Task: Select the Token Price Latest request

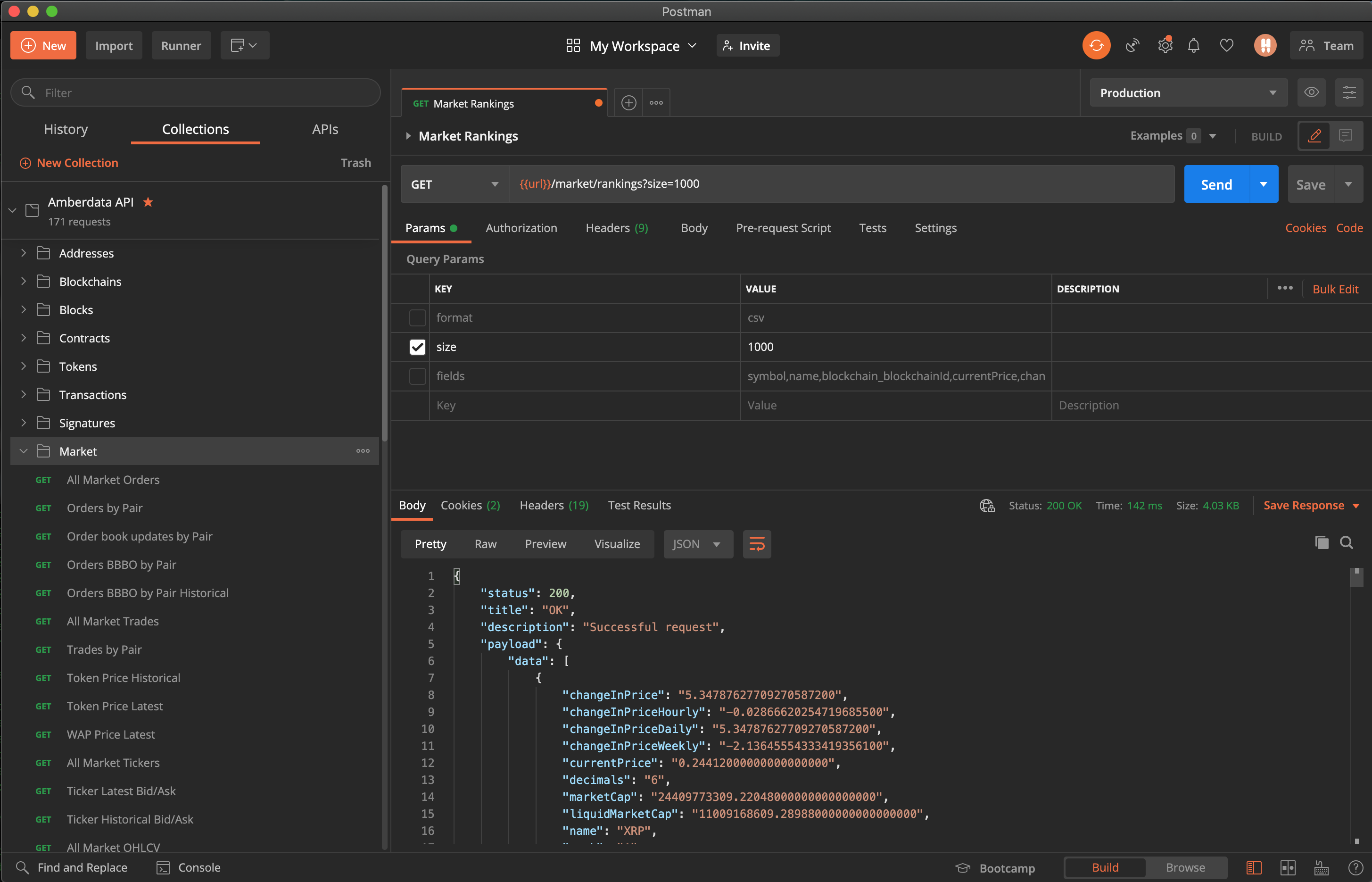Action: (x=115, y=706)
